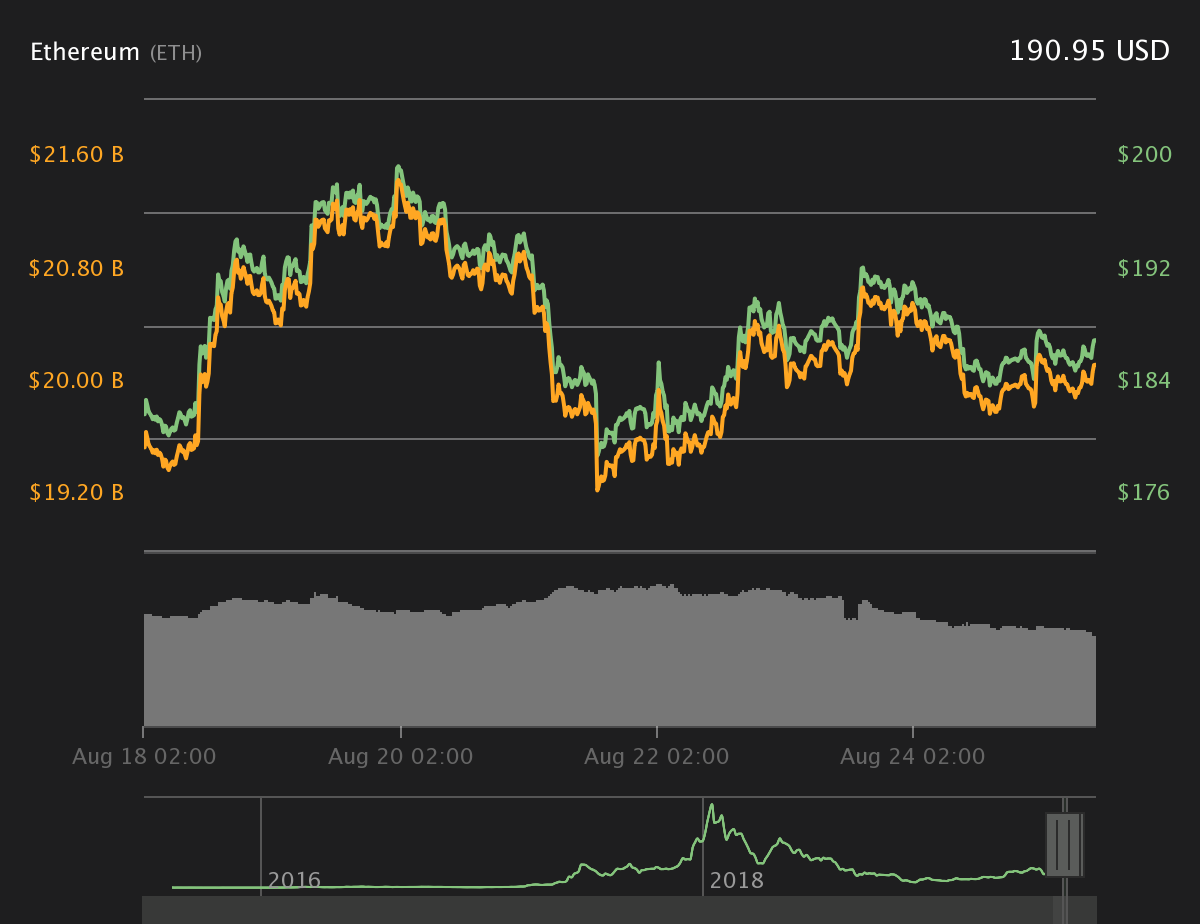
Task: Click the $184 price axis label
Action: pyautogui.click(x=1144, y=380)
